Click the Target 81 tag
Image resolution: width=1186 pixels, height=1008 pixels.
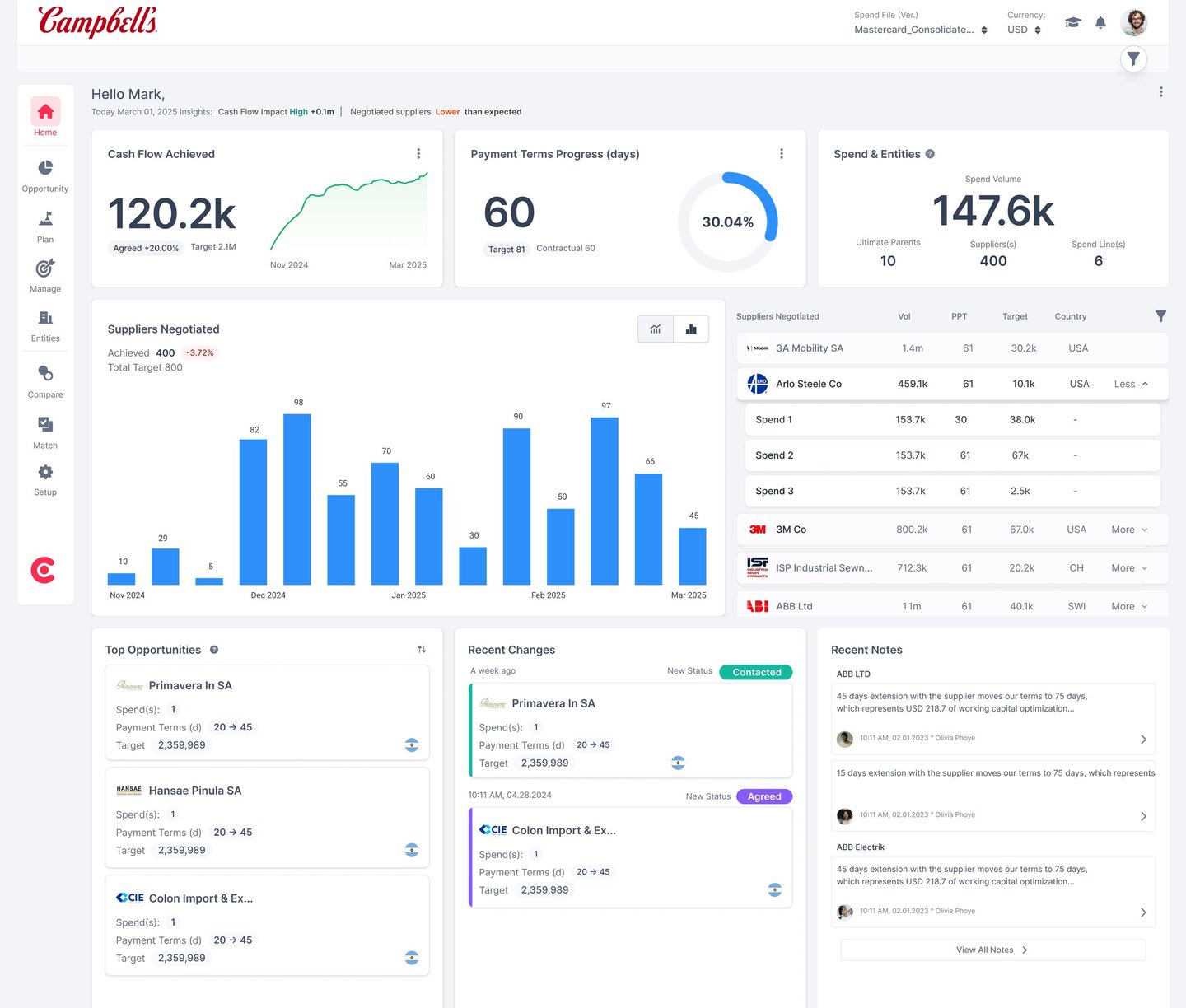pyautogui.click(x=507, y=249)
